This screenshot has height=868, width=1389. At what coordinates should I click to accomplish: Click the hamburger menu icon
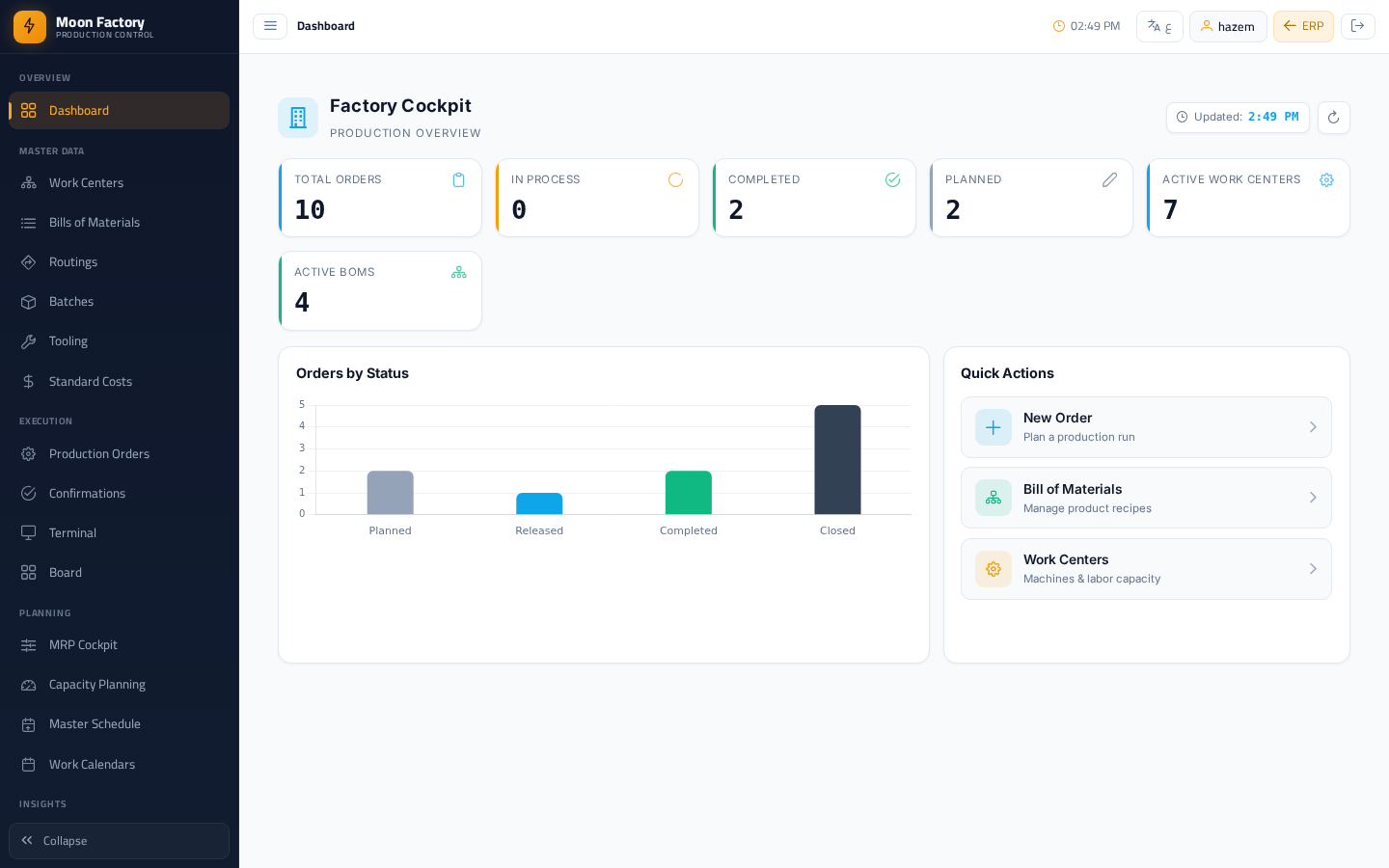[x=270, y=26]
